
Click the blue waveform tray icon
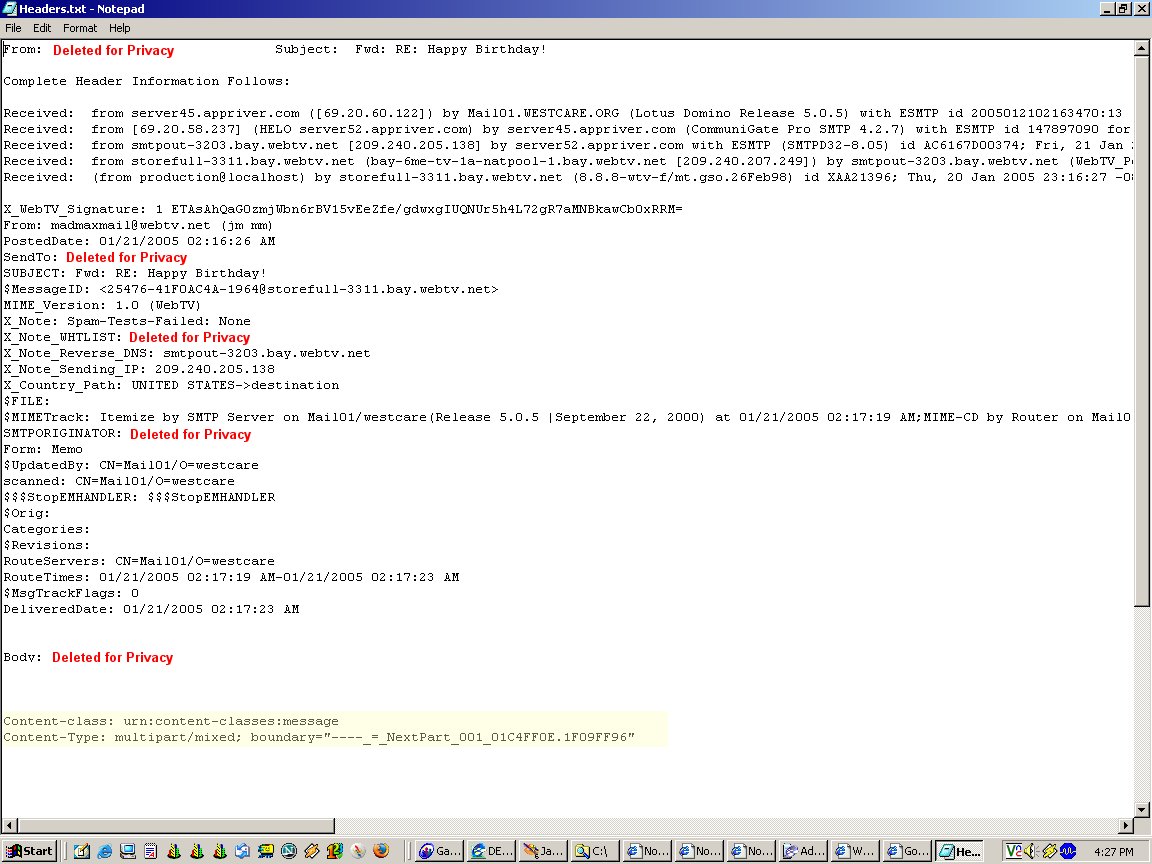point(1068,851)
